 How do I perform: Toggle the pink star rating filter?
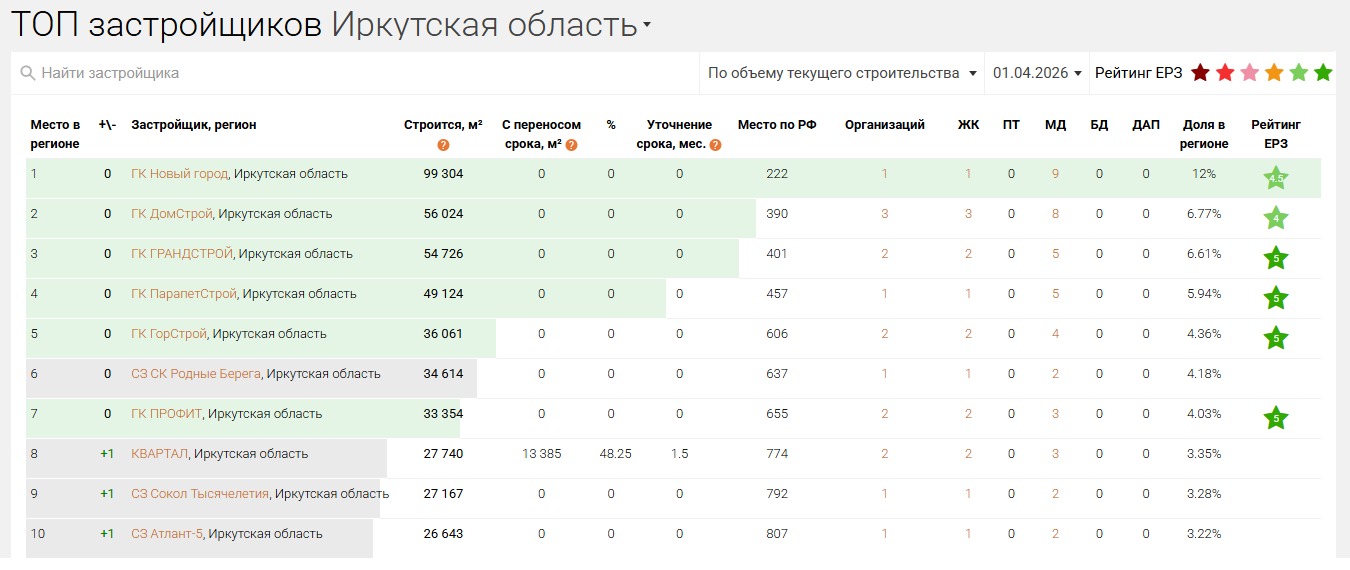(x=1249, y=73)
